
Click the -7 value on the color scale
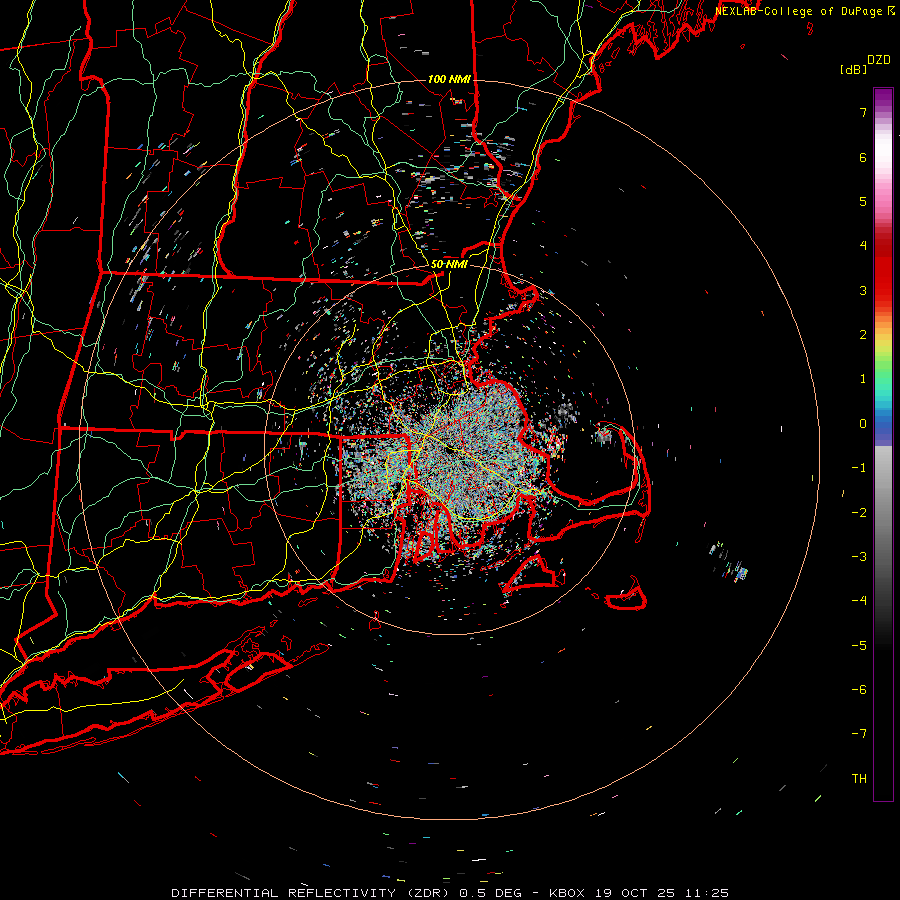[859, 734]
